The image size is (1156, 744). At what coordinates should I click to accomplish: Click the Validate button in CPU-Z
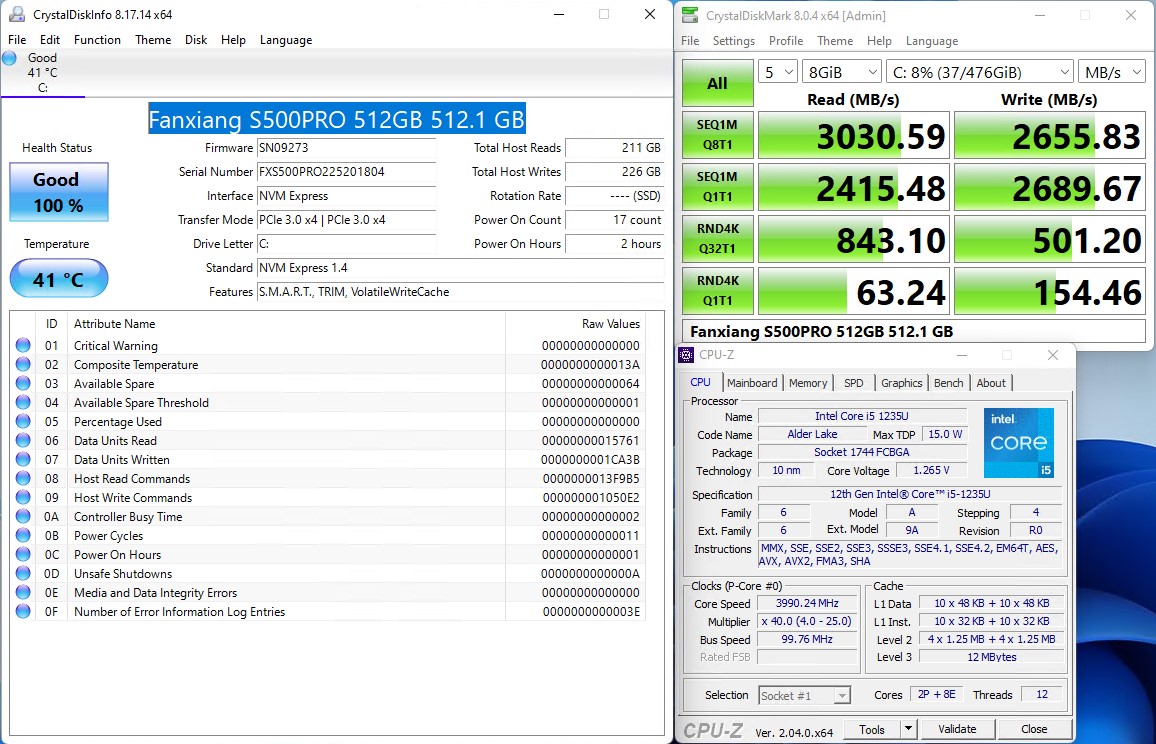[x=957, y=729]
